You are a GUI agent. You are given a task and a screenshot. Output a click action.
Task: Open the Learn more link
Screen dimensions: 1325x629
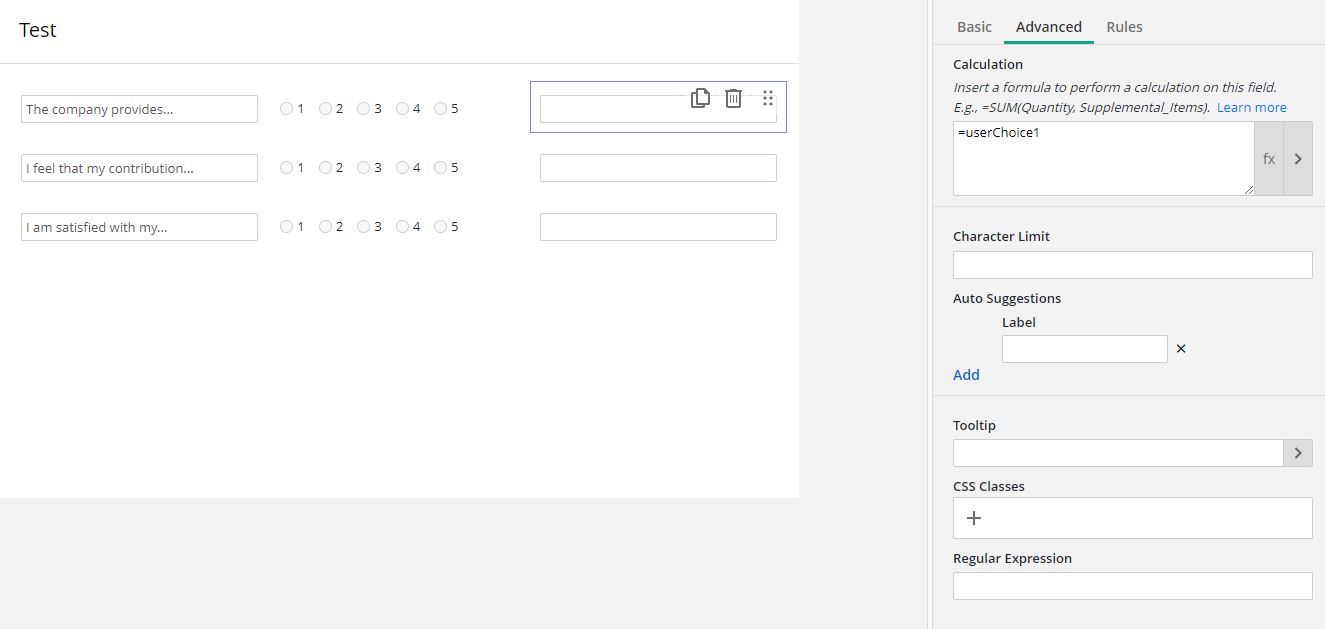1251,108
